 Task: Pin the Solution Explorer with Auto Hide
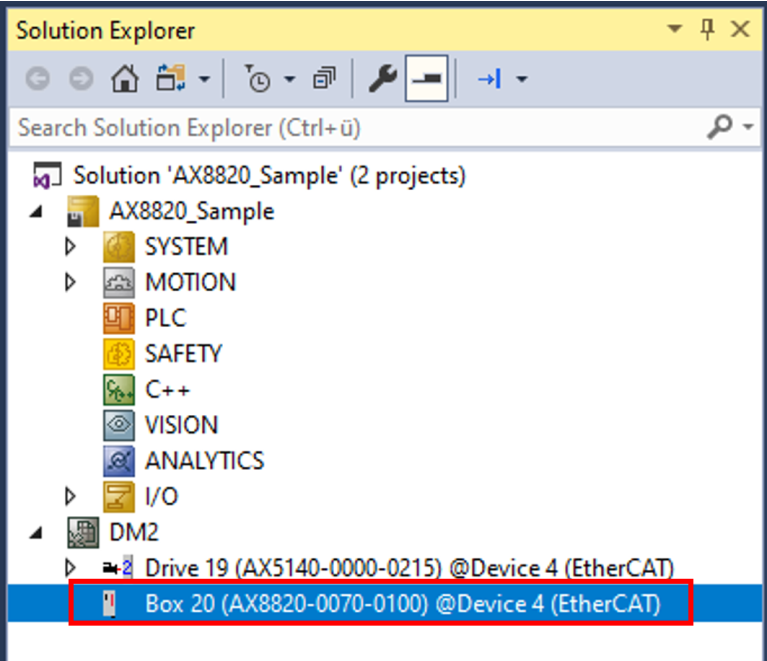pos(707,29)
